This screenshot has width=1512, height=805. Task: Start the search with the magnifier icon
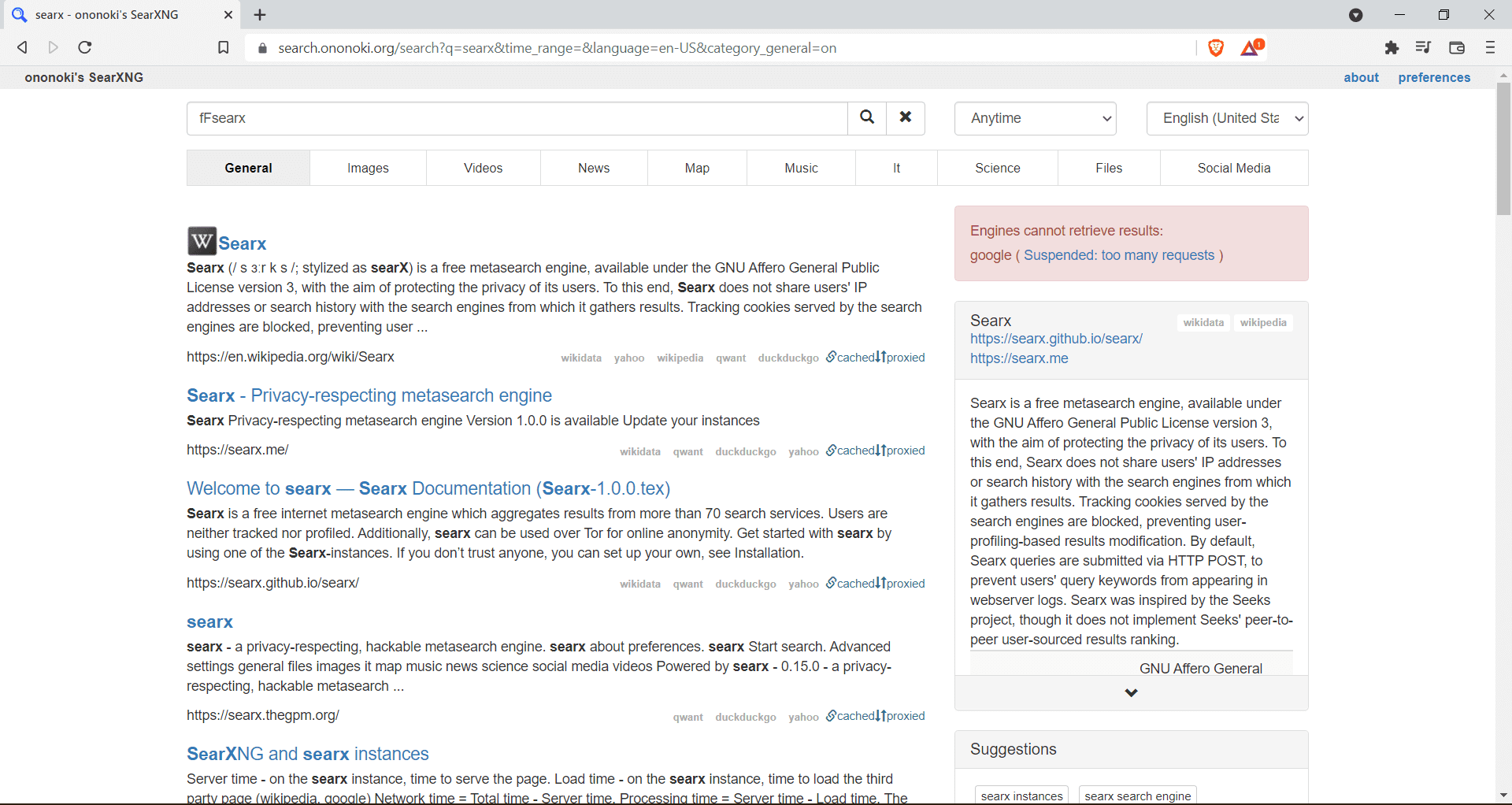(867, 118)
